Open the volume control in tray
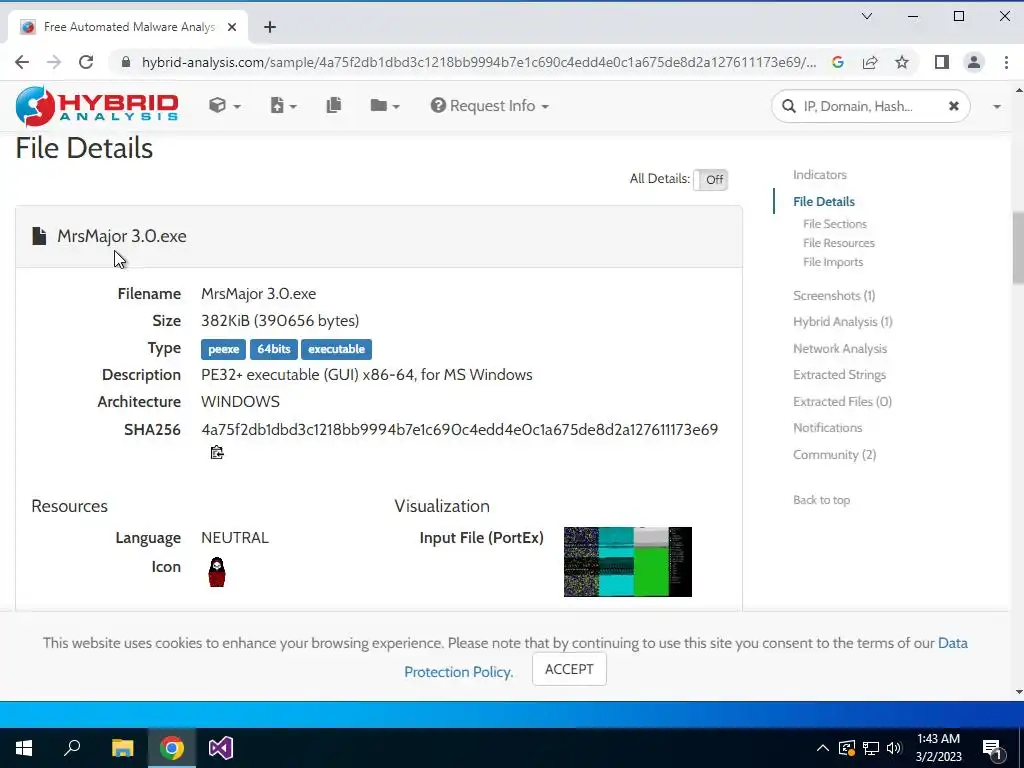1024x768 pixels. click(x=894, y=748)
